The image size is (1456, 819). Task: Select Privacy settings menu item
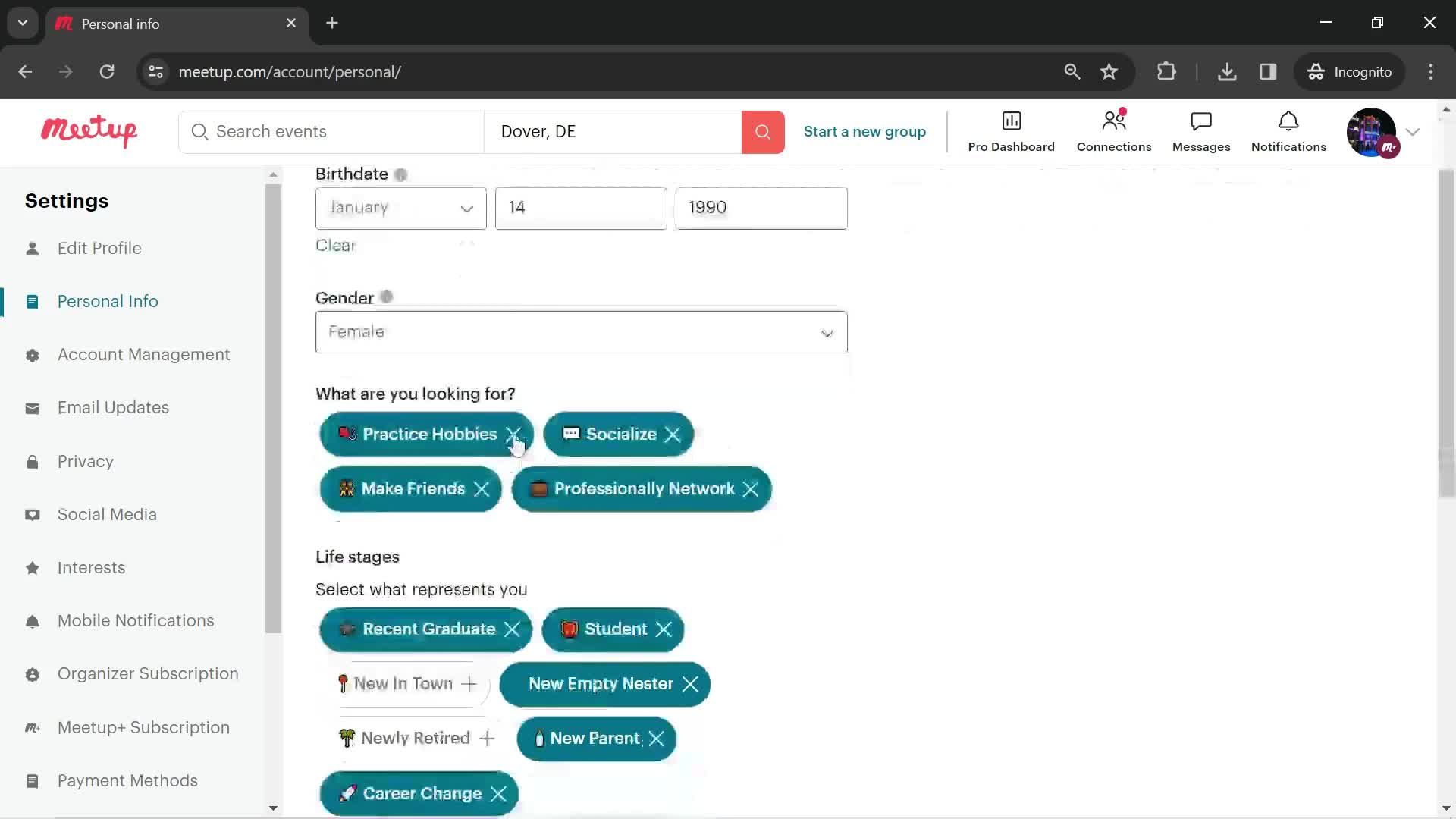(x=86, y=460)
